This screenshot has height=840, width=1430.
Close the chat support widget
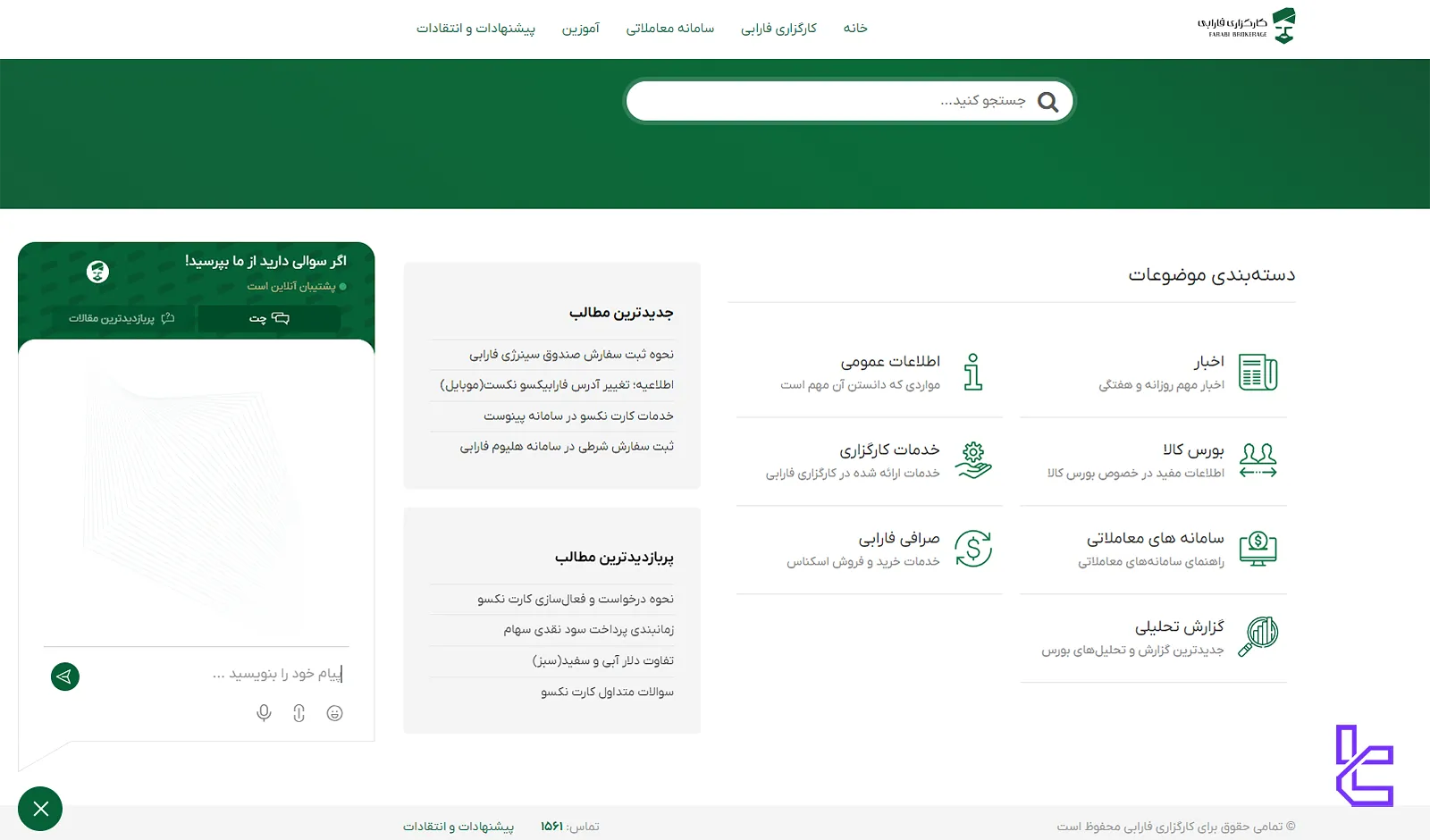[x=40, y=809]
